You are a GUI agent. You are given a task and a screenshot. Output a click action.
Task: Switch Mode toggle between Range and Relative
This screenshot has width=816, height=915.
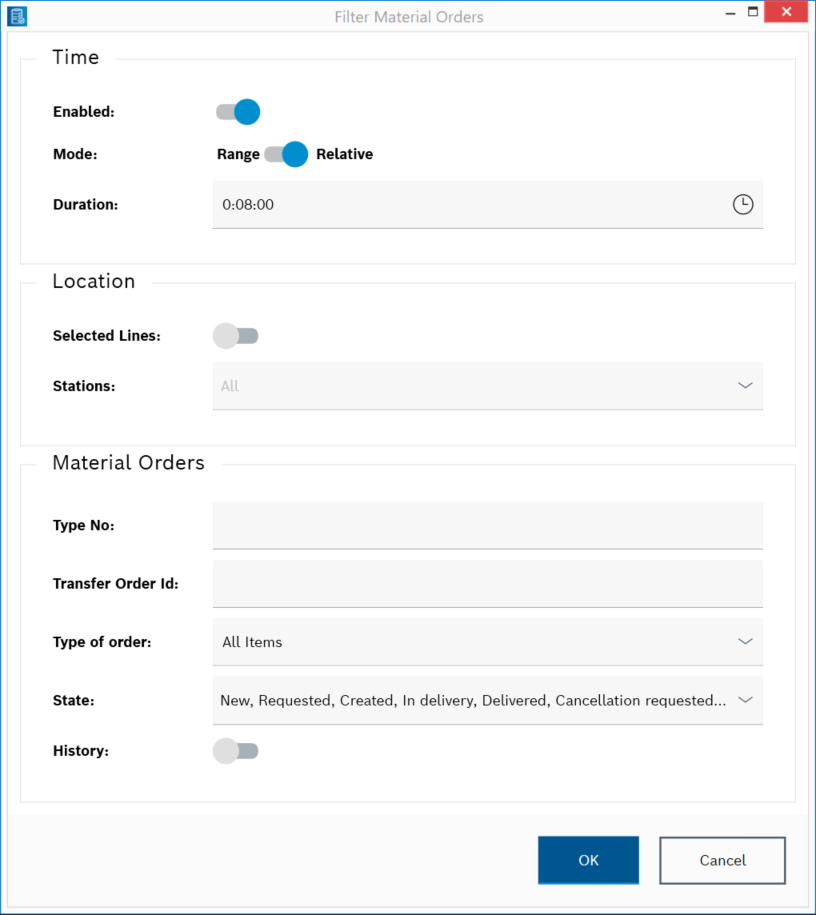[286, 154]
